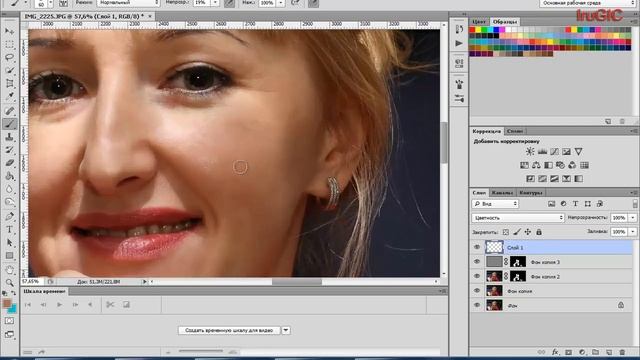
Task: Select the Rectangular Marquee tool
Action: (9, 44)
